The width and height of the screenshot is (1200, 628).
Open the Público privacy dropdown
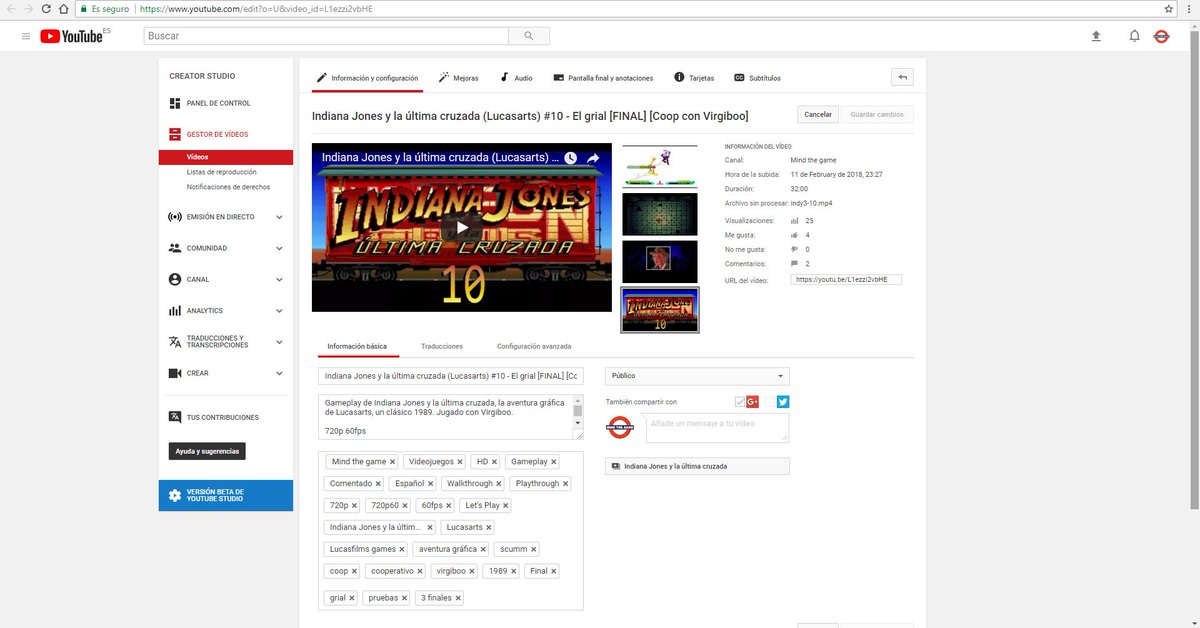[x=697, y=376]
